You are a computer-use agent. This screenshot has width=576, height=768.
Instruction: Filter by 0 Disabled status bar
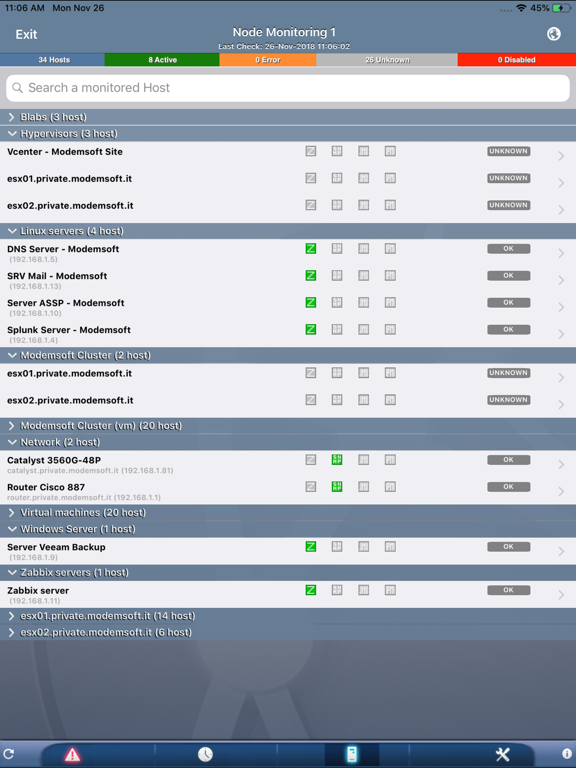(x=517, y=60)
